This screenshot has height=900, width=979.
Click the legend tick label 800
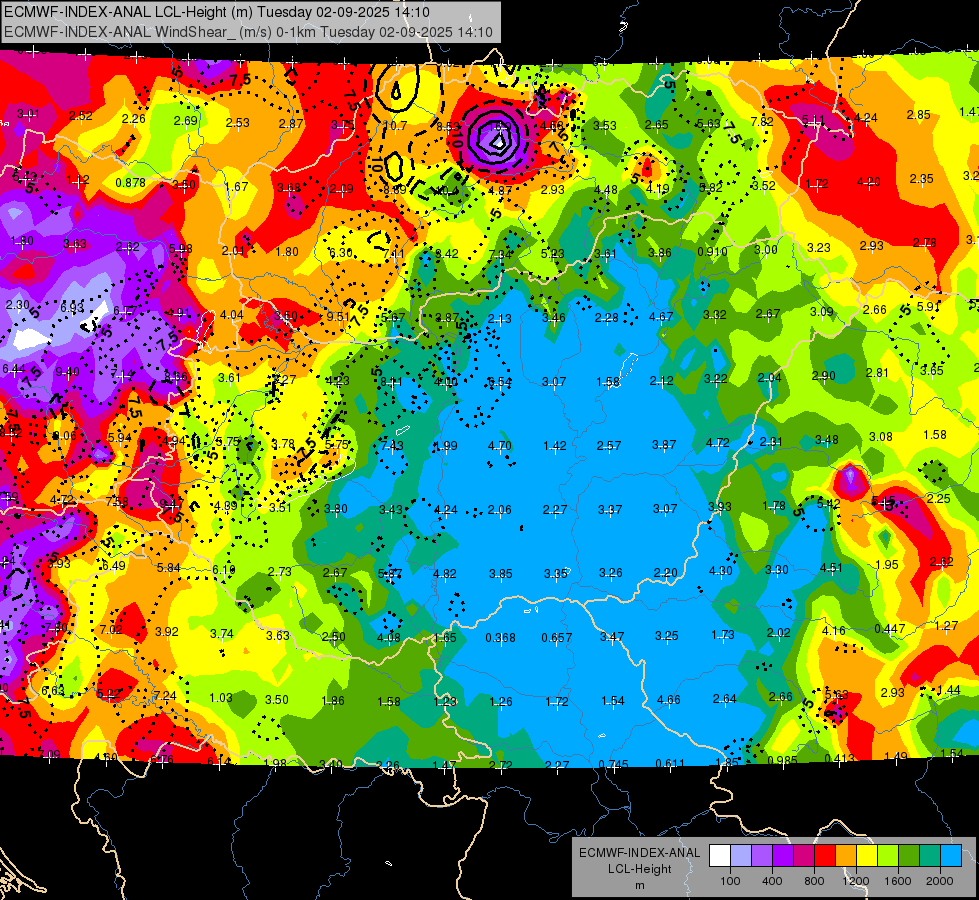814,881
